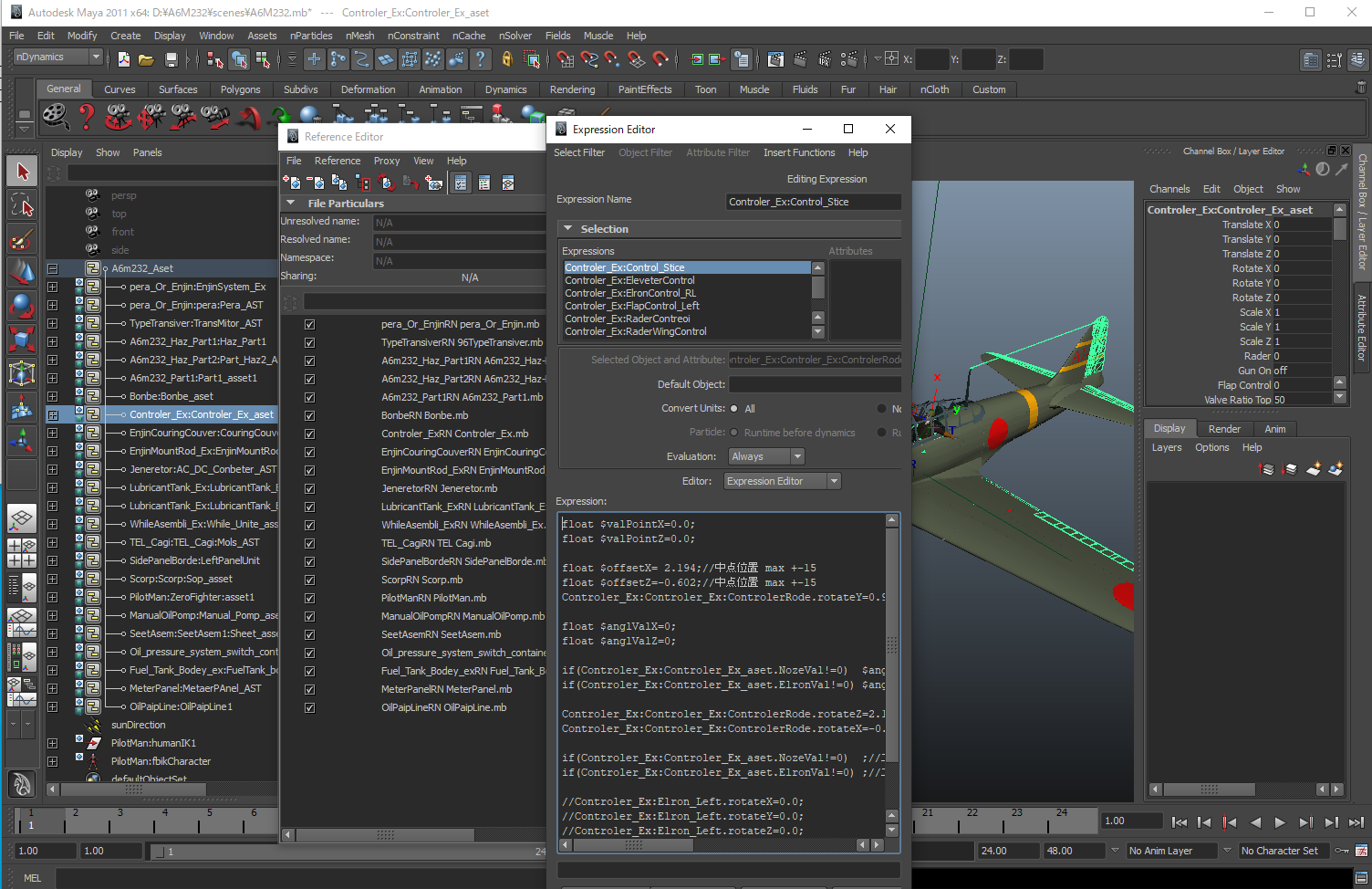Create a new scene file

coord(124,59)
